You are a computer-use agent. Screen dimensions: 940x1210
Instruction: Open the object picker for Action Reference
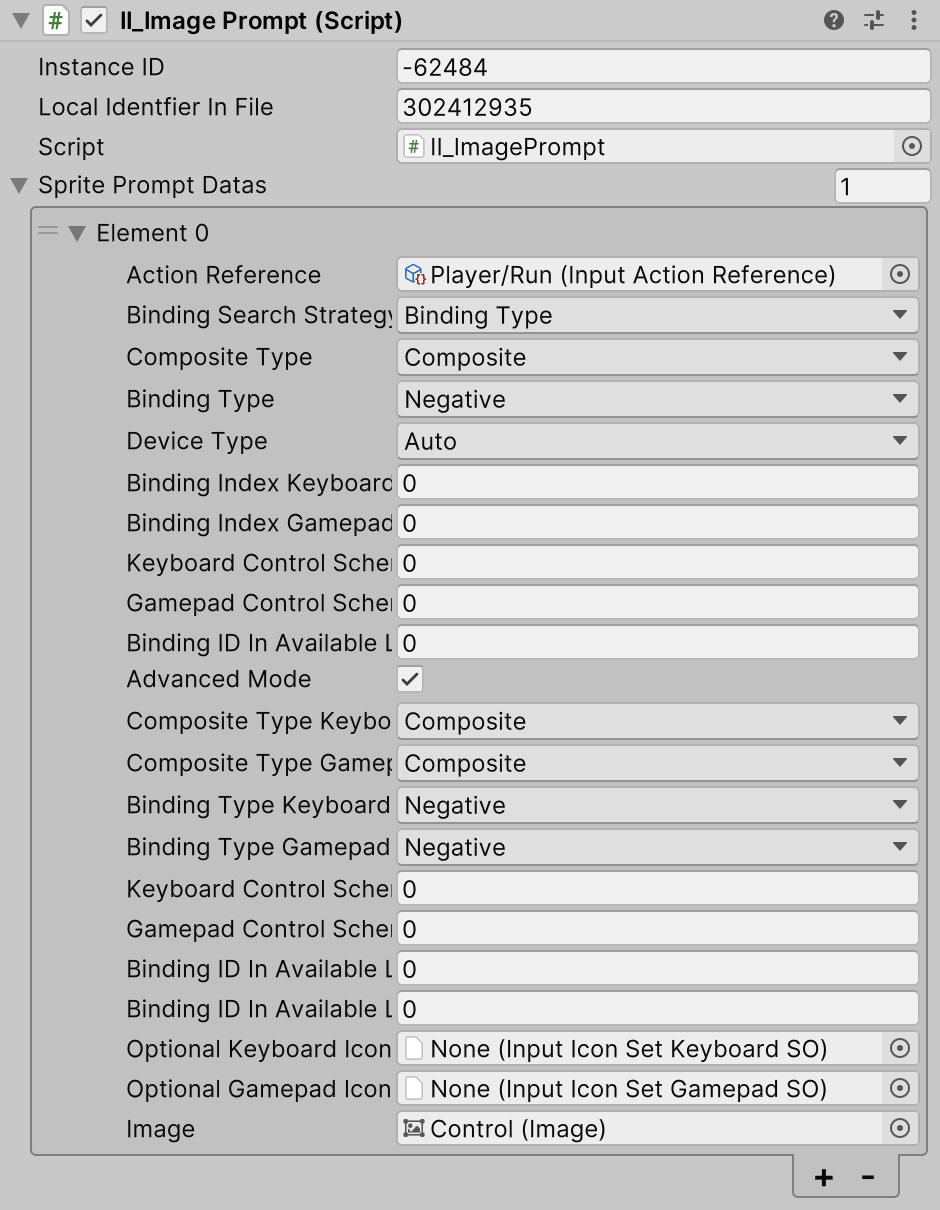pos(899,274)
